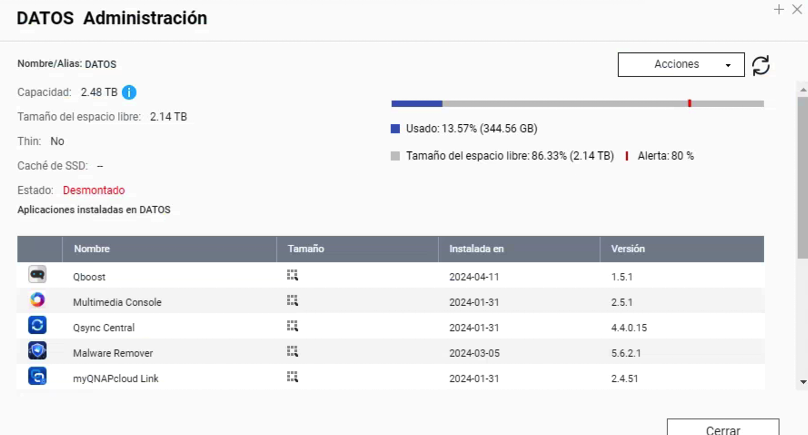Calculate size for Malware Remover row
808x435 pixels.
293,352
